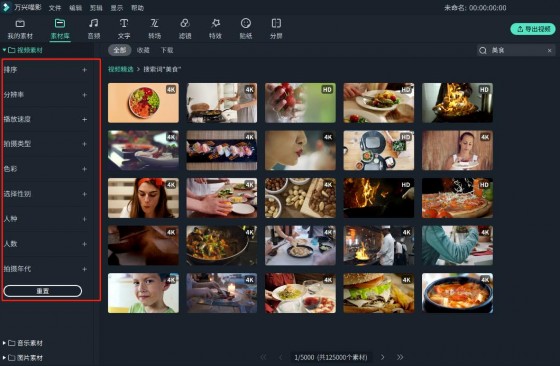Go to the next results page
The height and width of the screenshot is (366, 560).
pos(382,357)
